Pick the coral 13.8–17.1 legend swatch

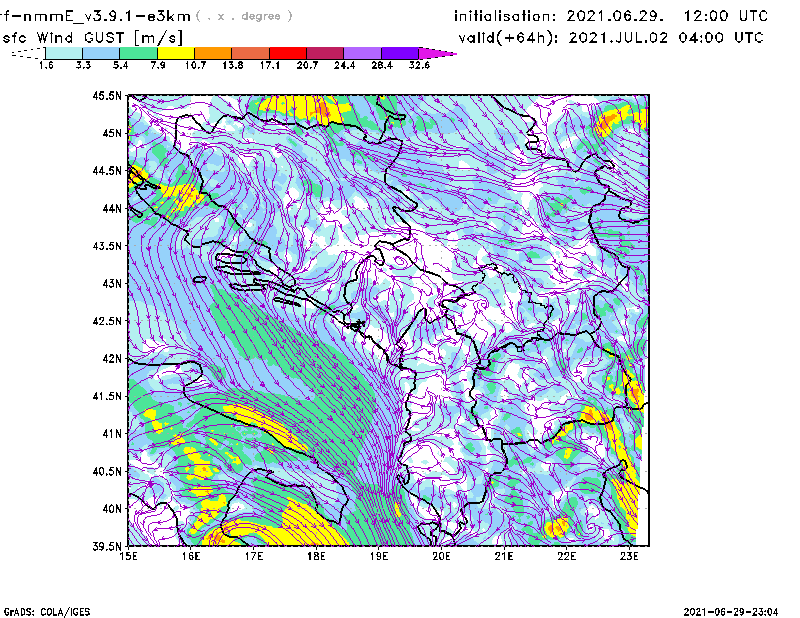[x=250, y=53]
